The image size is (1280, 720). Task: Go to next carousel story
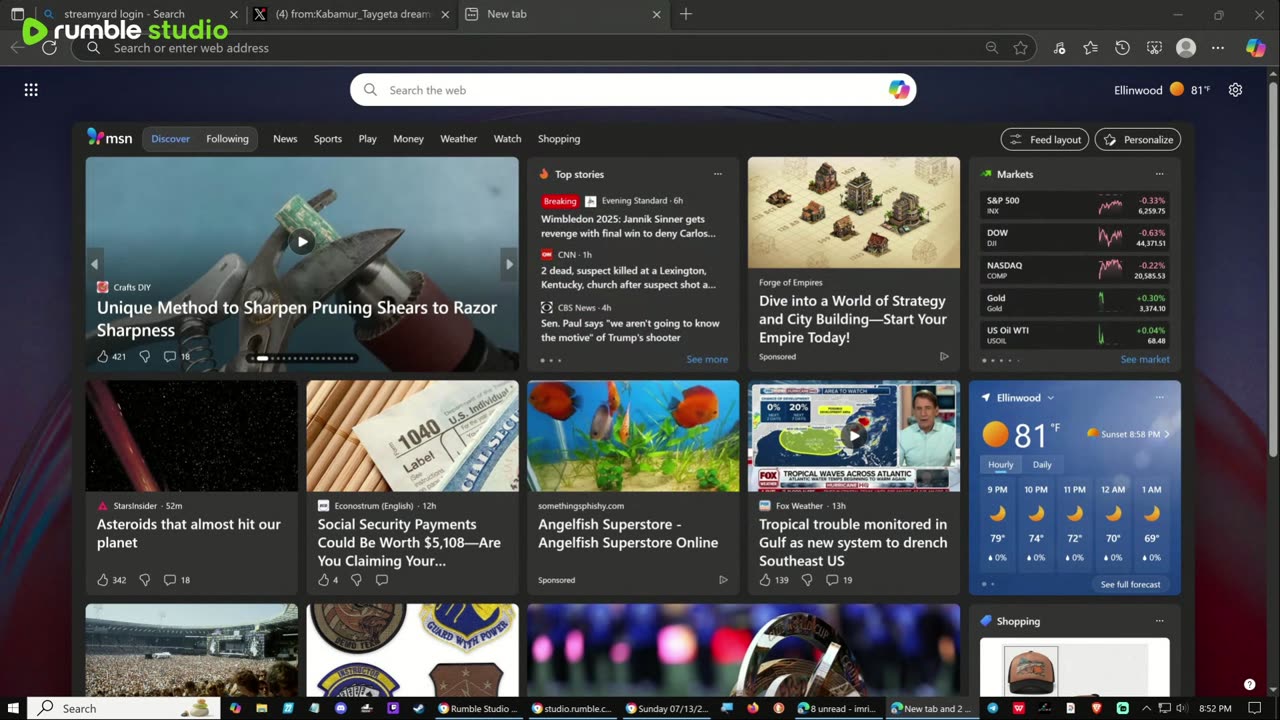coord(509,264)
